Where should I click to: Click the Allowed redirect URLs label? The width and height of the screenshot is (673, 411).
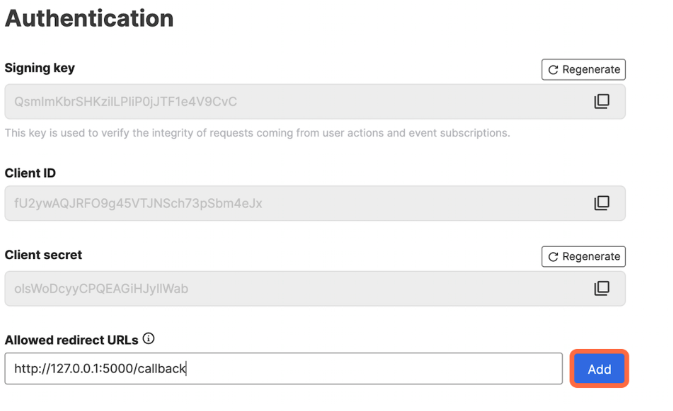72,340
